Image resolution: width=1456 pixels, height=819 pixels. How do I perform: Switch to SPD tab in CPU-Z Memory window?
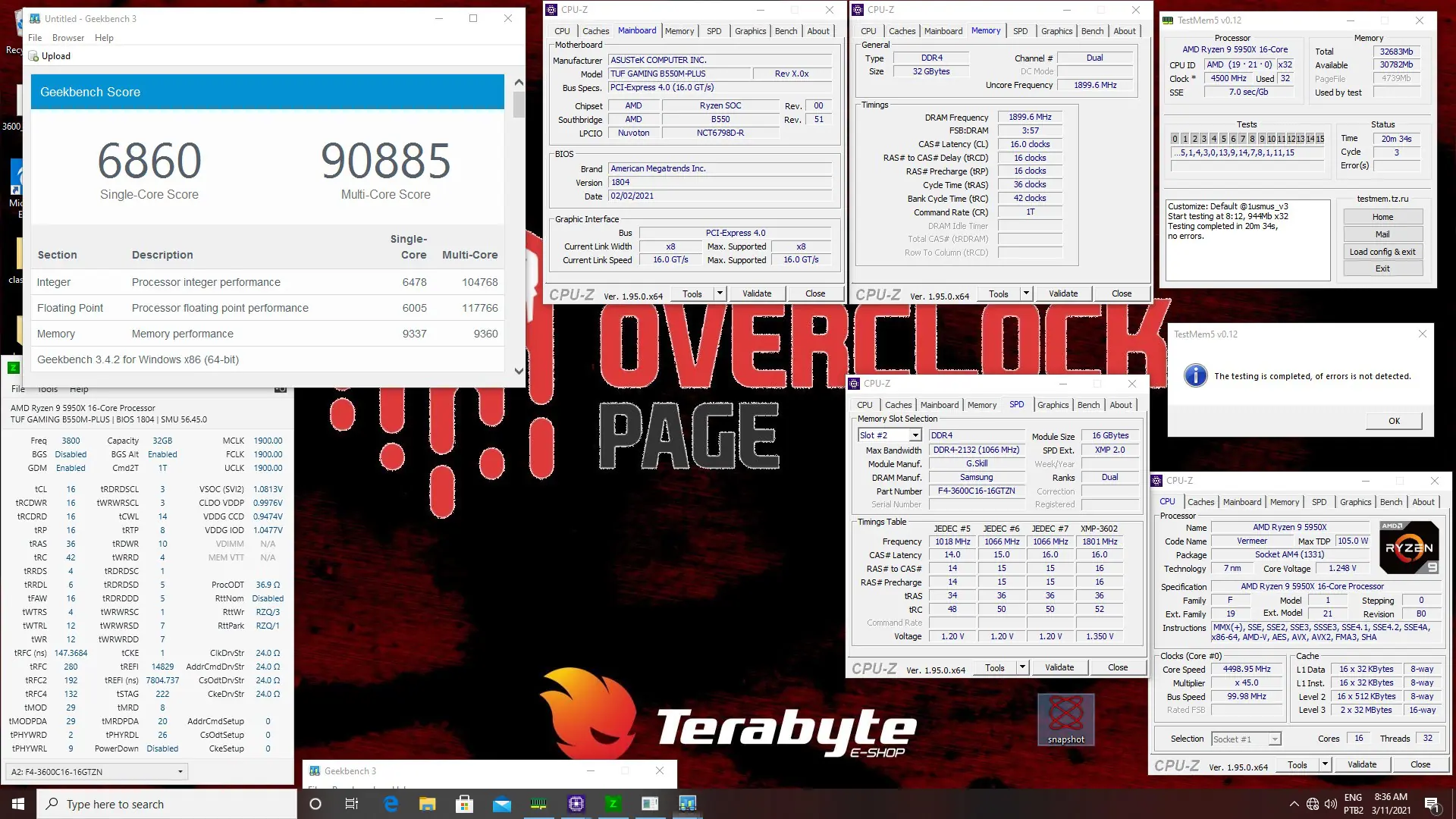pyautogui.click(x=1021, y=31)
